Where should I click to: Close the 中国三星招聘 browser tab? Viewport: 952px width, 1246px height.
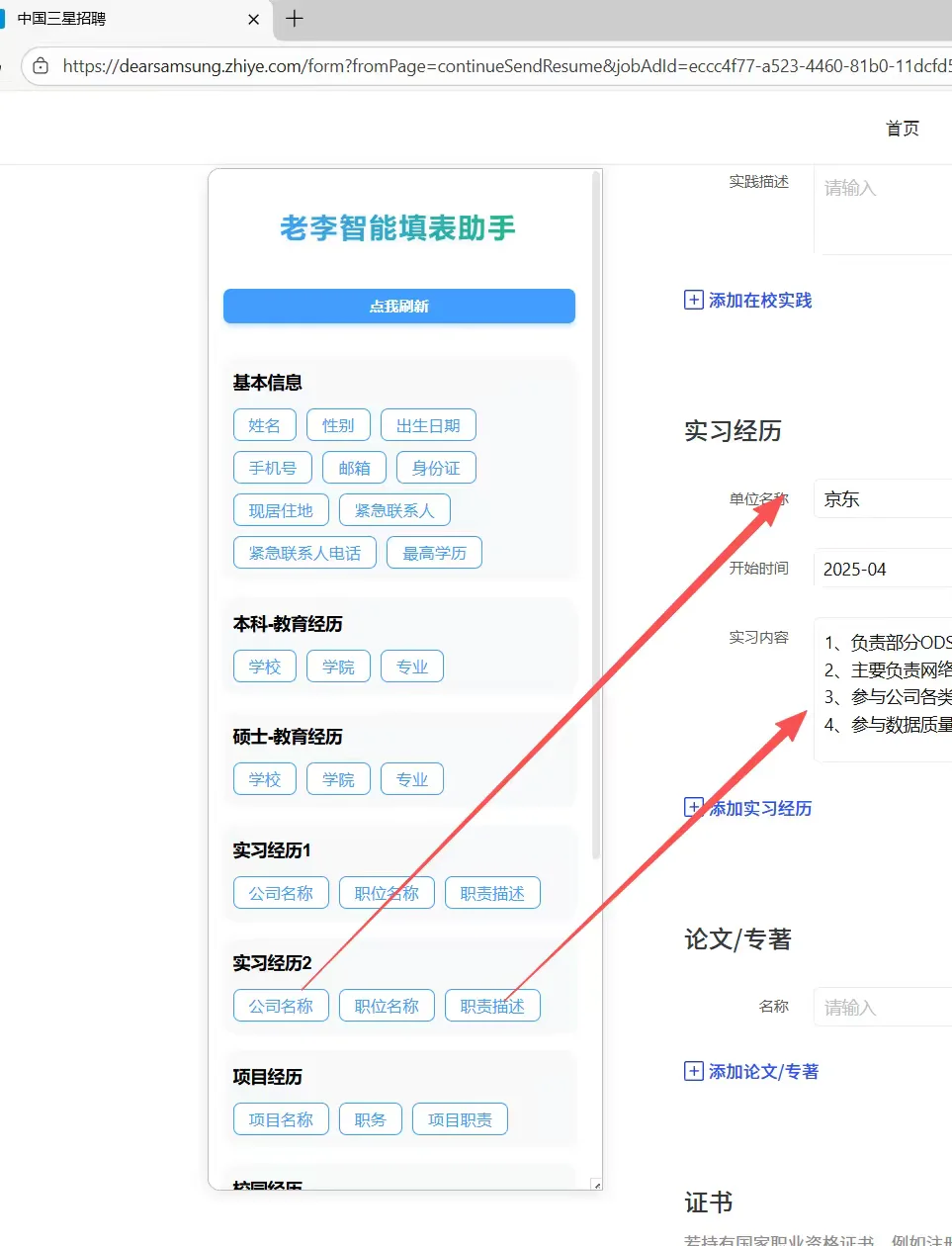(x=254, y=19)
